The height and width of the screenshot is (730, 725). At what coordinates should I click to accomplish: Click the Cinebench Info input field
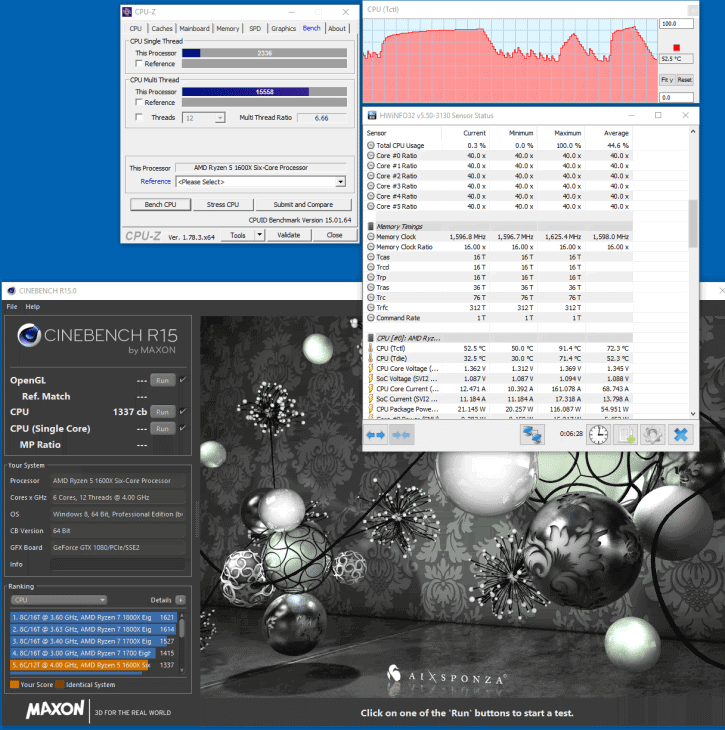tap(118, 564)
